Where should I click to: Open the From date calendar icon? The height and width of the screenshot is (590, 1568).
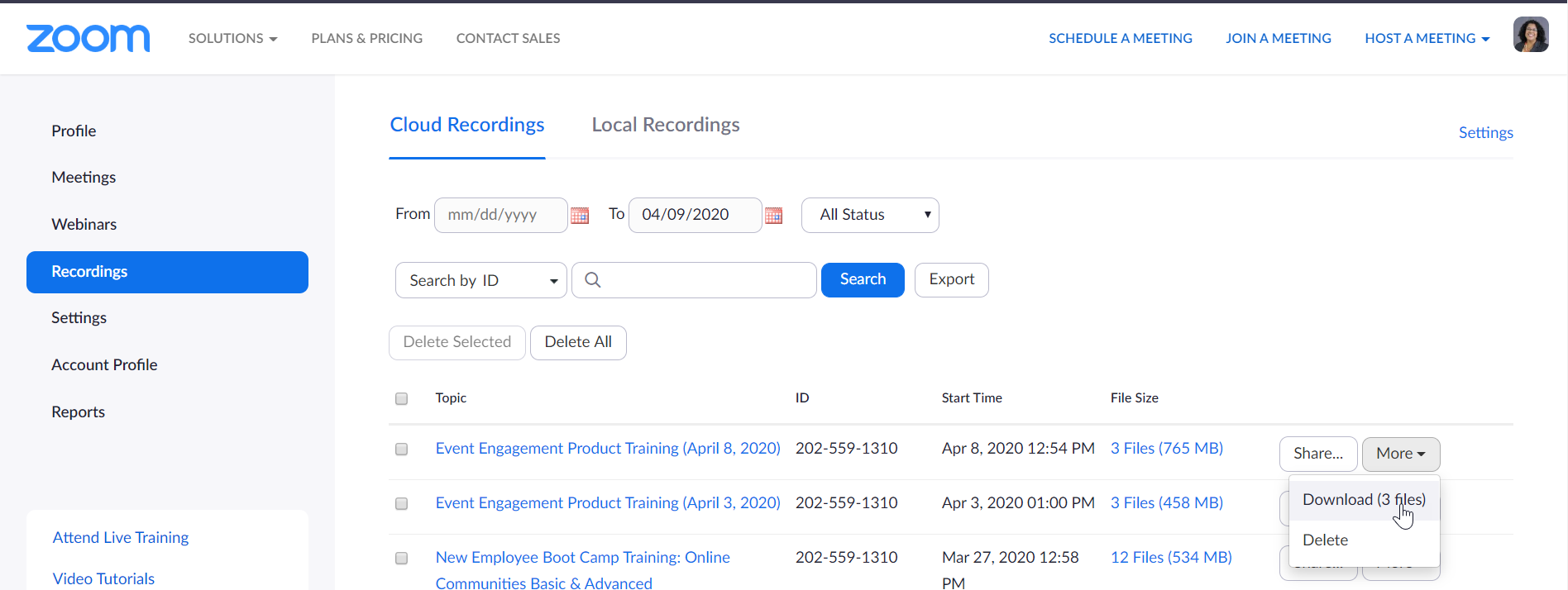[x=580, y=216]
